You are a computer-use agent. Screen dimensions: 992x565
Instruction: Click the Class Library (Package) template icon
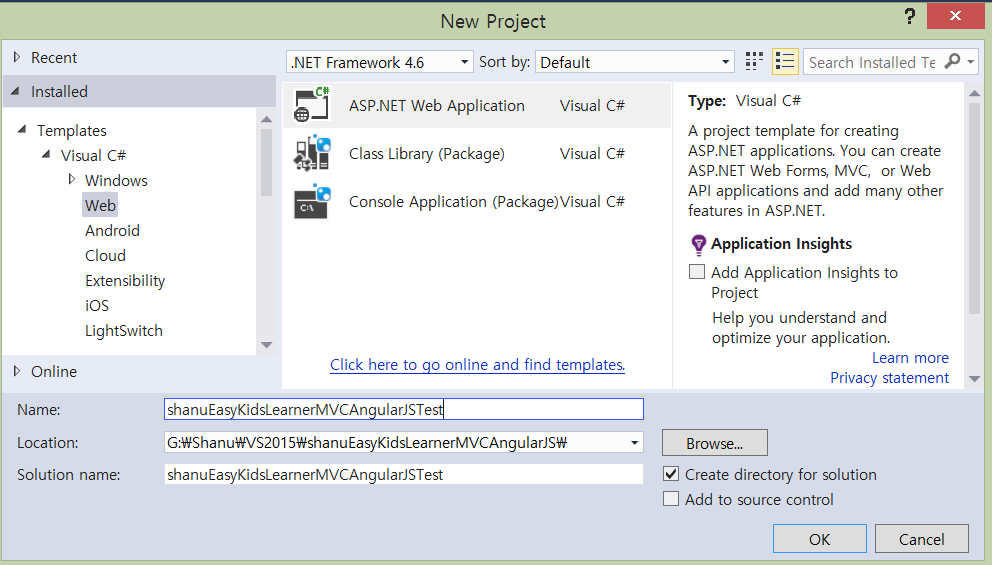(x=312, y=153)
